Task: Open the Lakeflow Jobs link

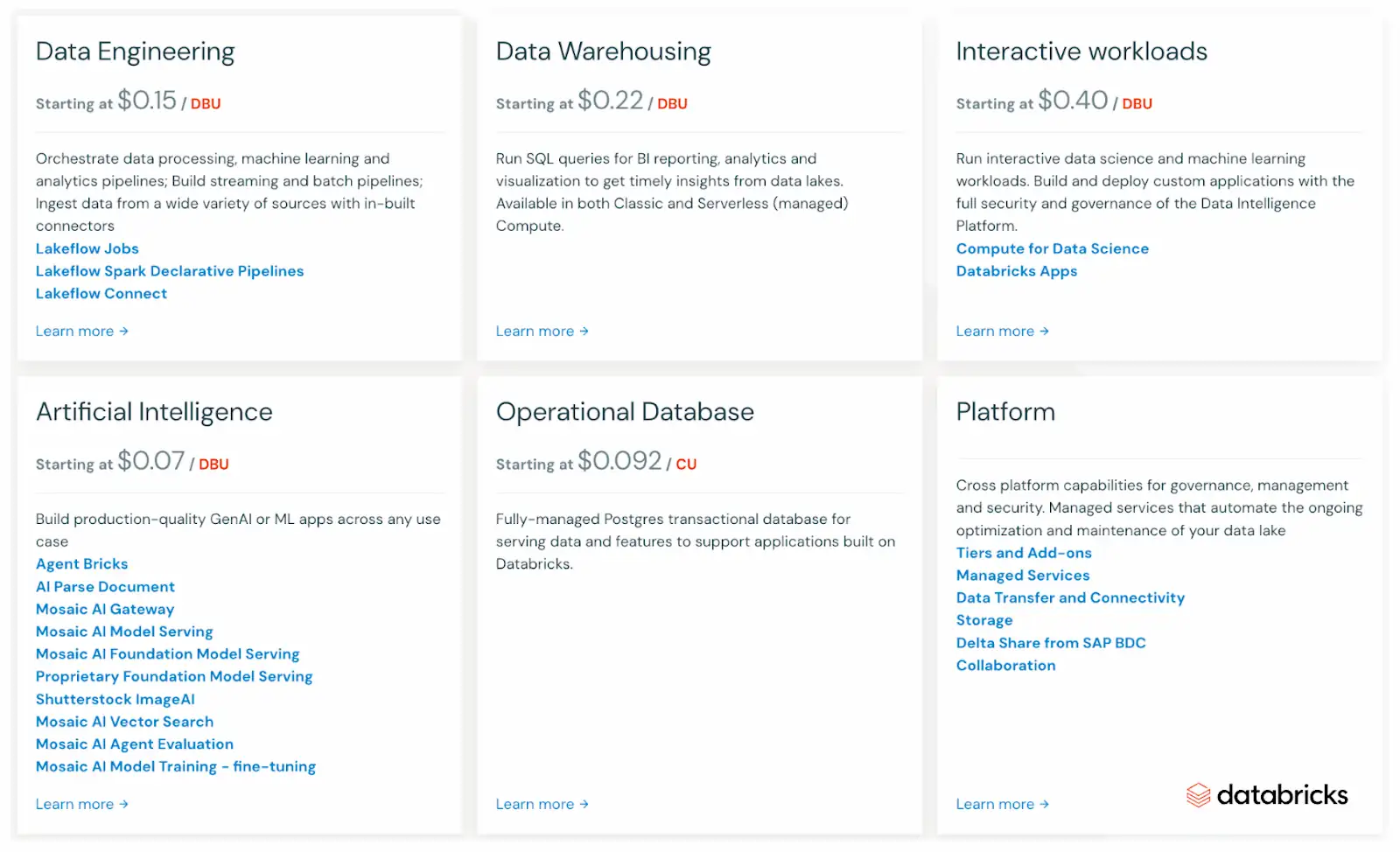Action: tap(86, 248)
